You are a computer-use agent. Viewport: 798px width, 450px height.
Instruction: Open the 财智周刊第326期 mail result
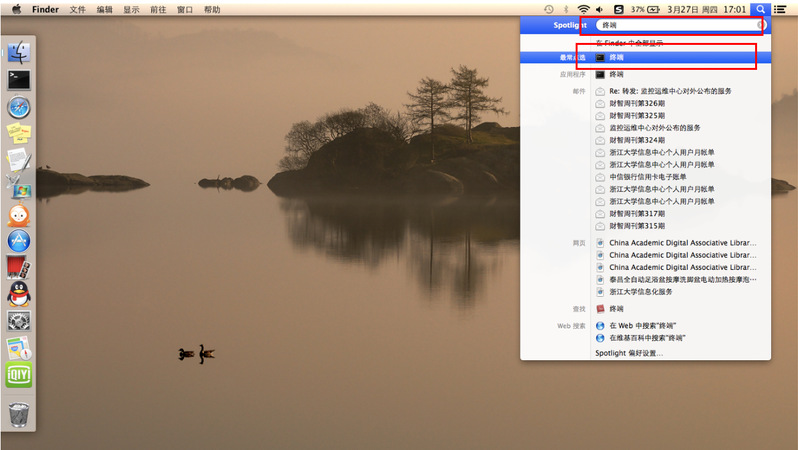[x=636, y=103]
